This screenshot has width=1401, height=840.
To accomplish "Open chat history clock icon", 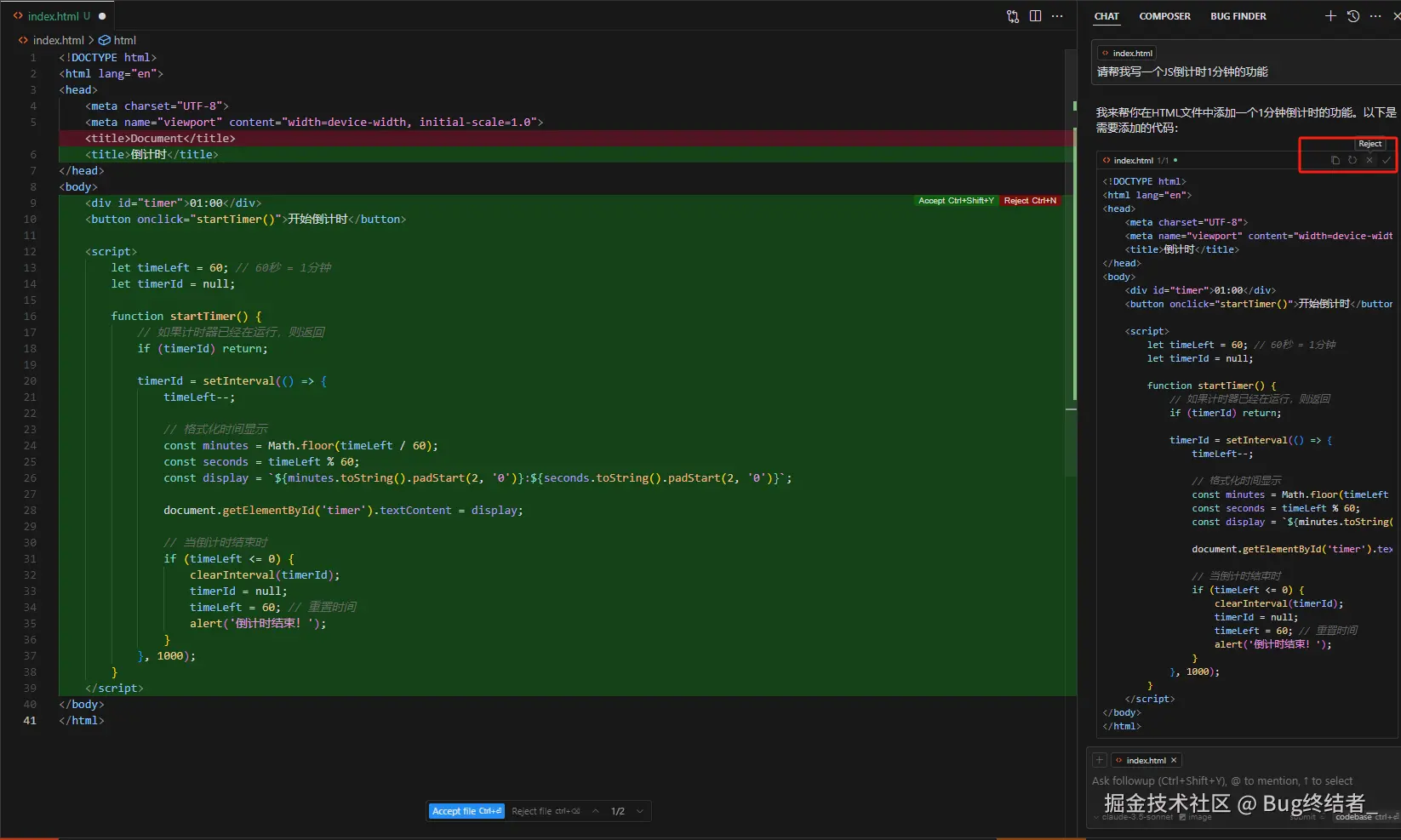I will [1353, 16].
